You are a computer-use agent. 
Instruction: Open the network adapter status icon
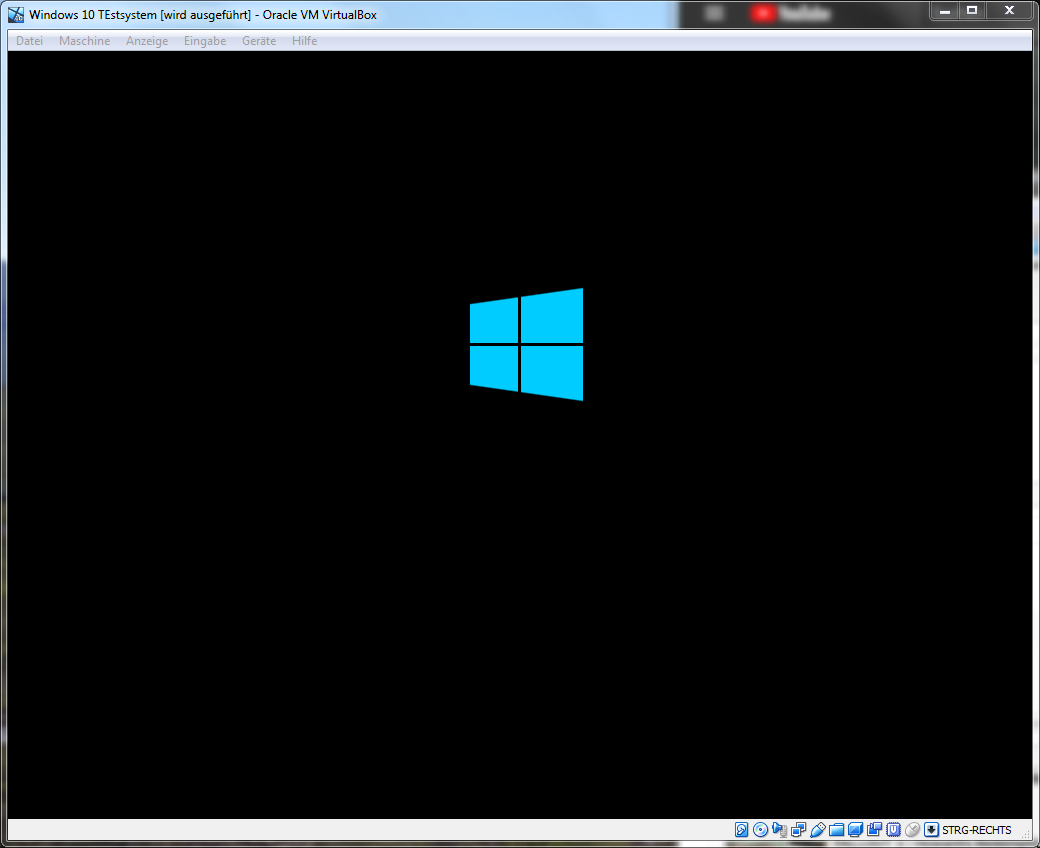[x=798, y=830]
